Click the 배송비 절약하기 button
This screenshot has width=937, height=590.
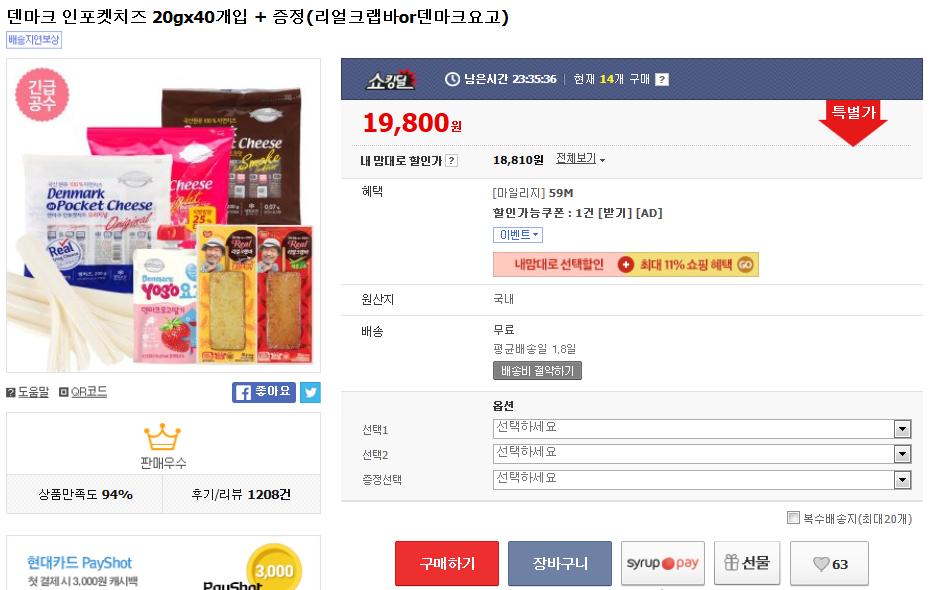point(537,371)
